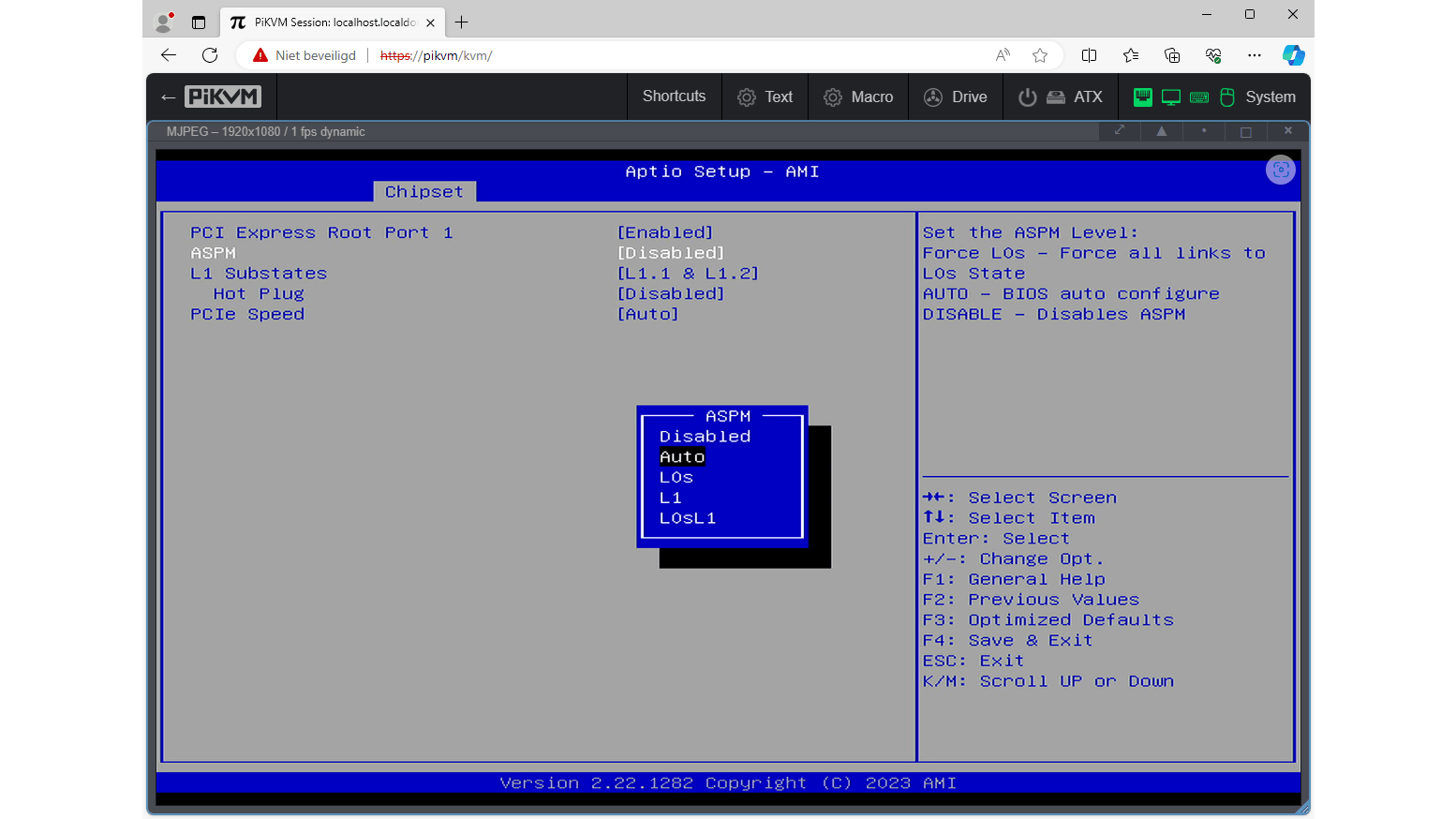
Task: Click the [Disabled] value in the Hot Plug row
Action: (x=671, y=294)
